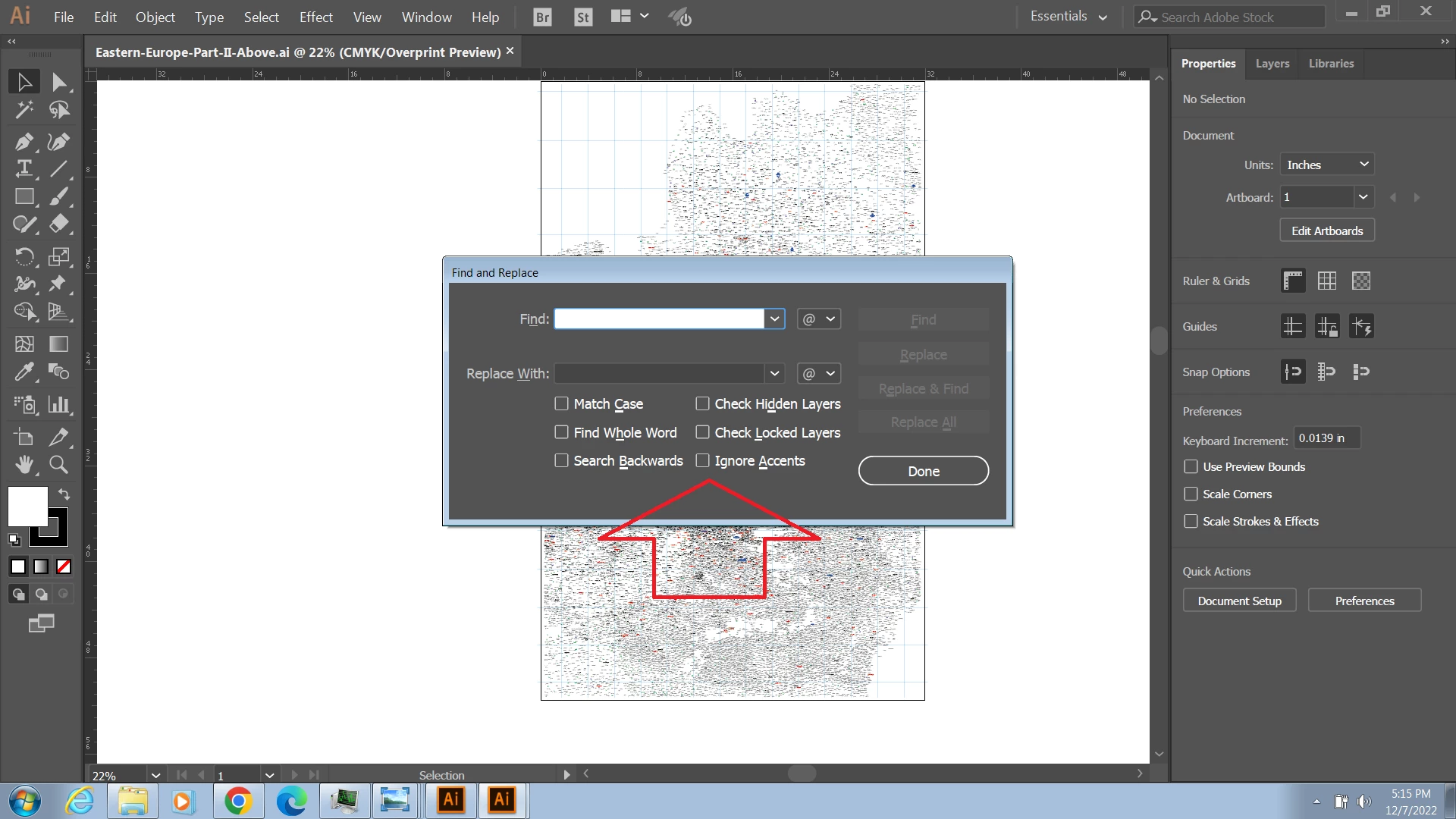This screenshot has width=1456, height=819.
Task: Show the grid icon in Ruler & Grids
Action: pos(1327,281)
